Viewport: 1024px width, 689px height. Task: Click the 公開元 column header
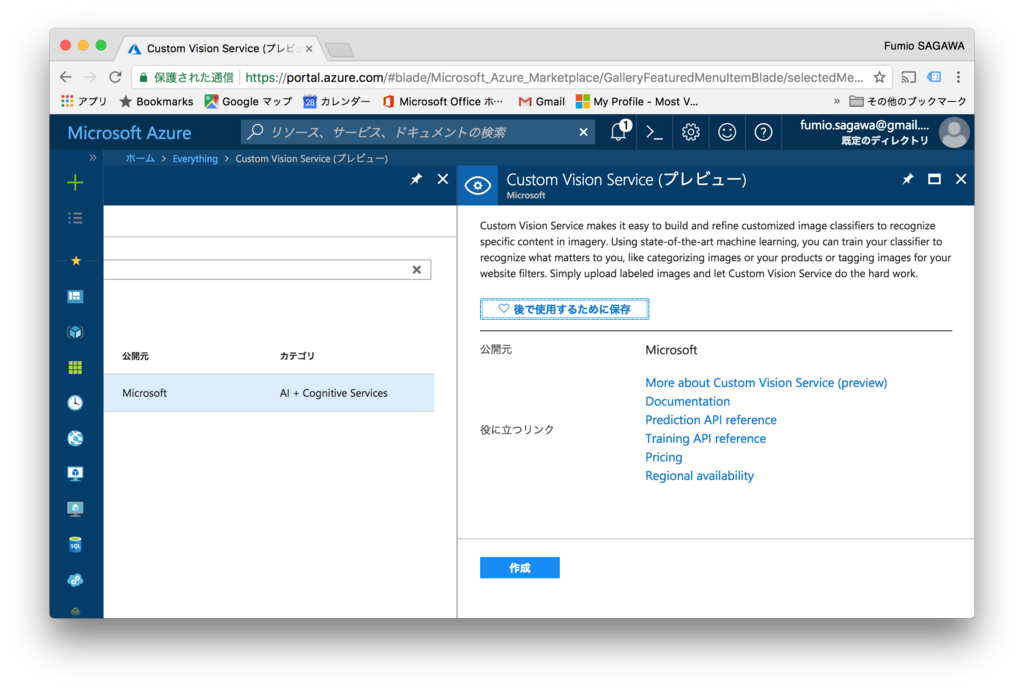click(x=135, y=356)
